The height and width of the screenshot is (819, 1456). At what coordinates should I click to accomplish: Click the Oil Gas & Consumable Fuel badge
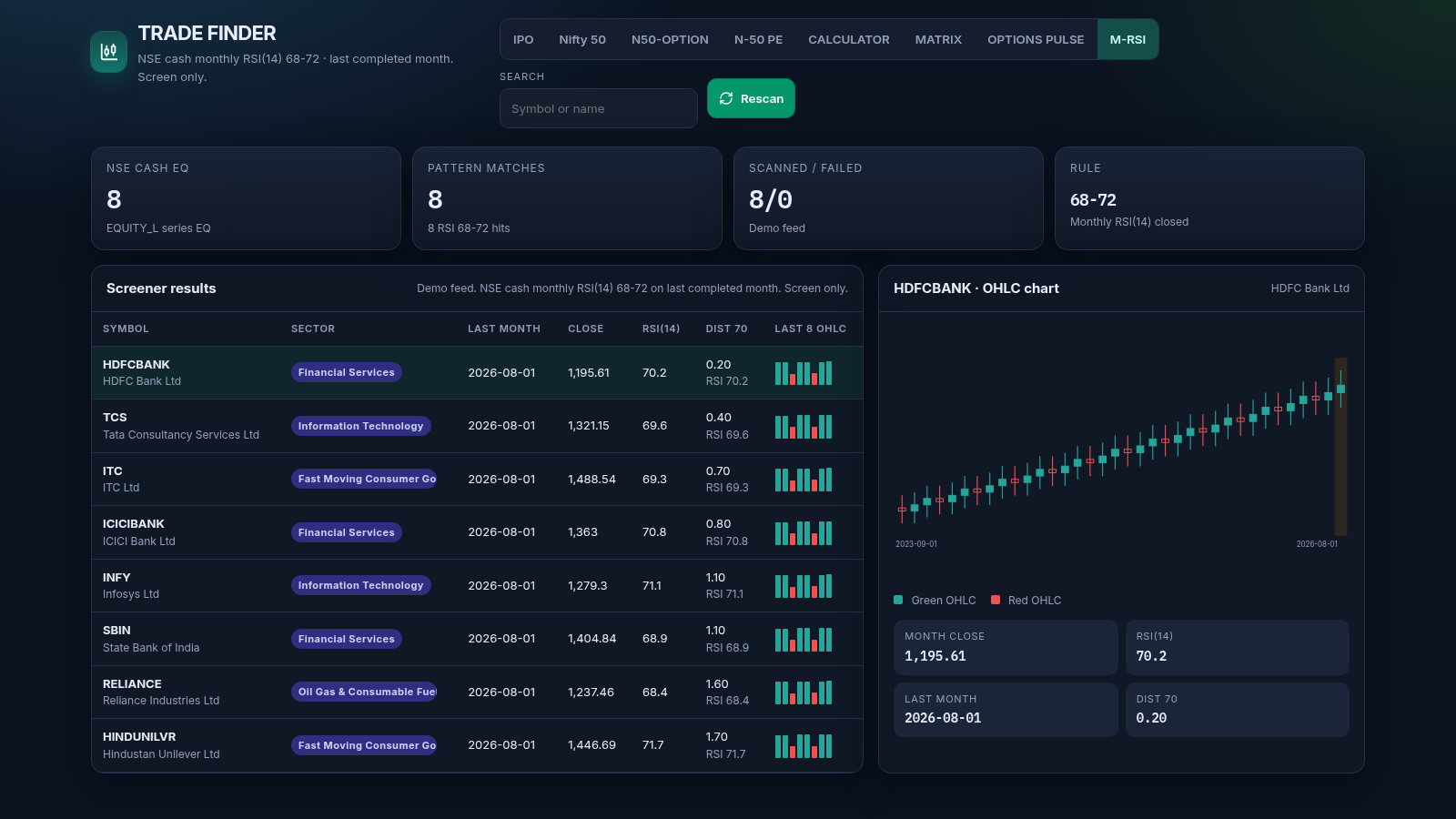pos(364,692)
